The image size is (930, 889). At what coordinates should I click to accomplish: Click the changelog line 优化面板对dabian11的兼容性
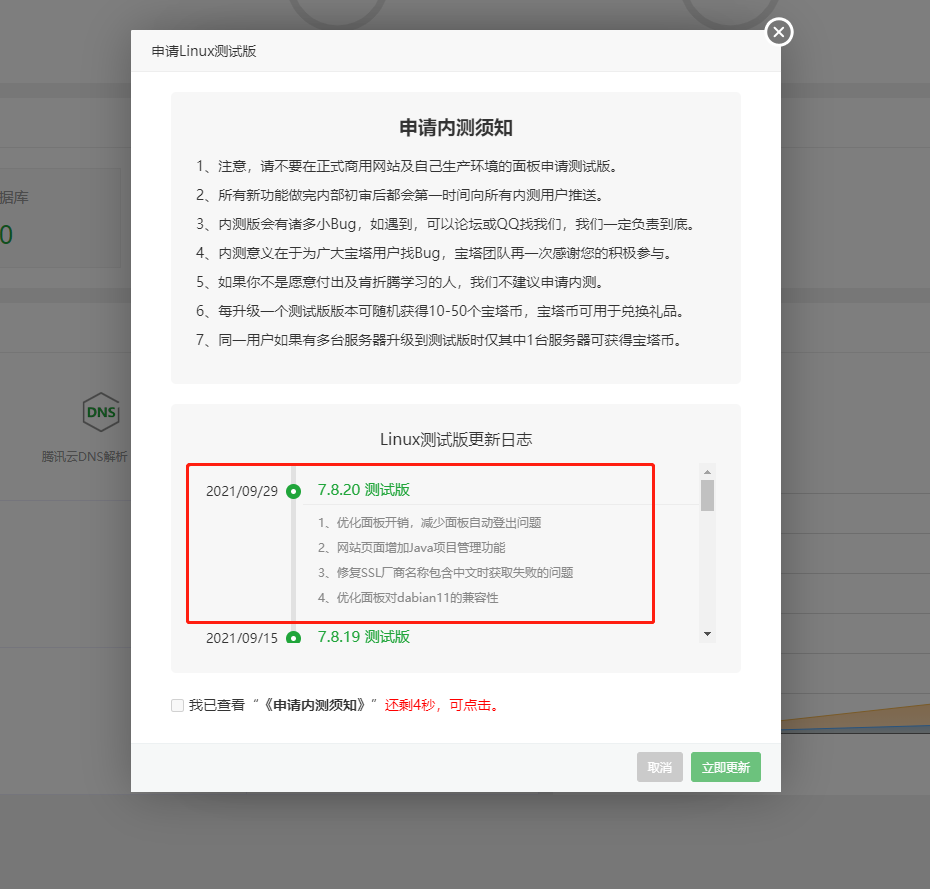[x=408, y=598]
